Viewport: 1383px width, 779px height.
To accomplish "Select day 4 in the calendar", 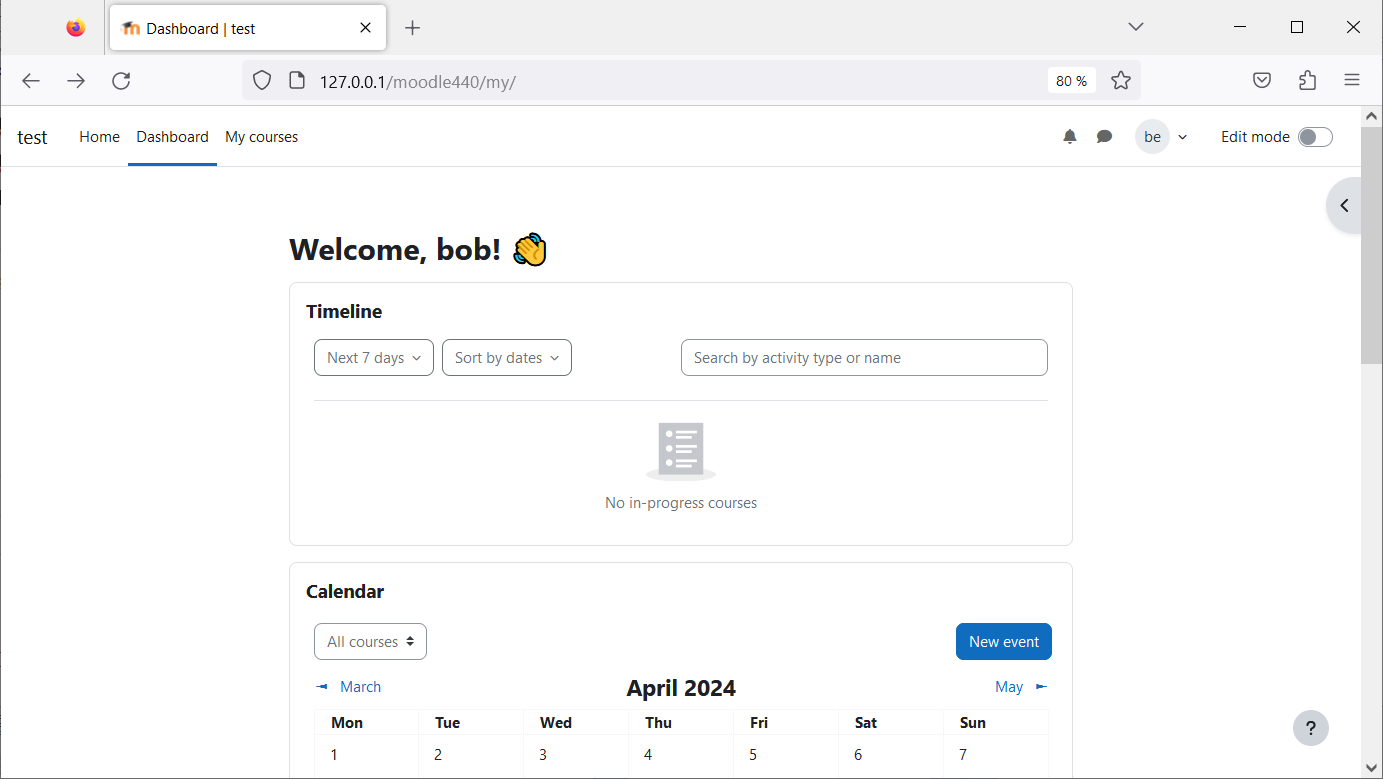I will [648, 755].
